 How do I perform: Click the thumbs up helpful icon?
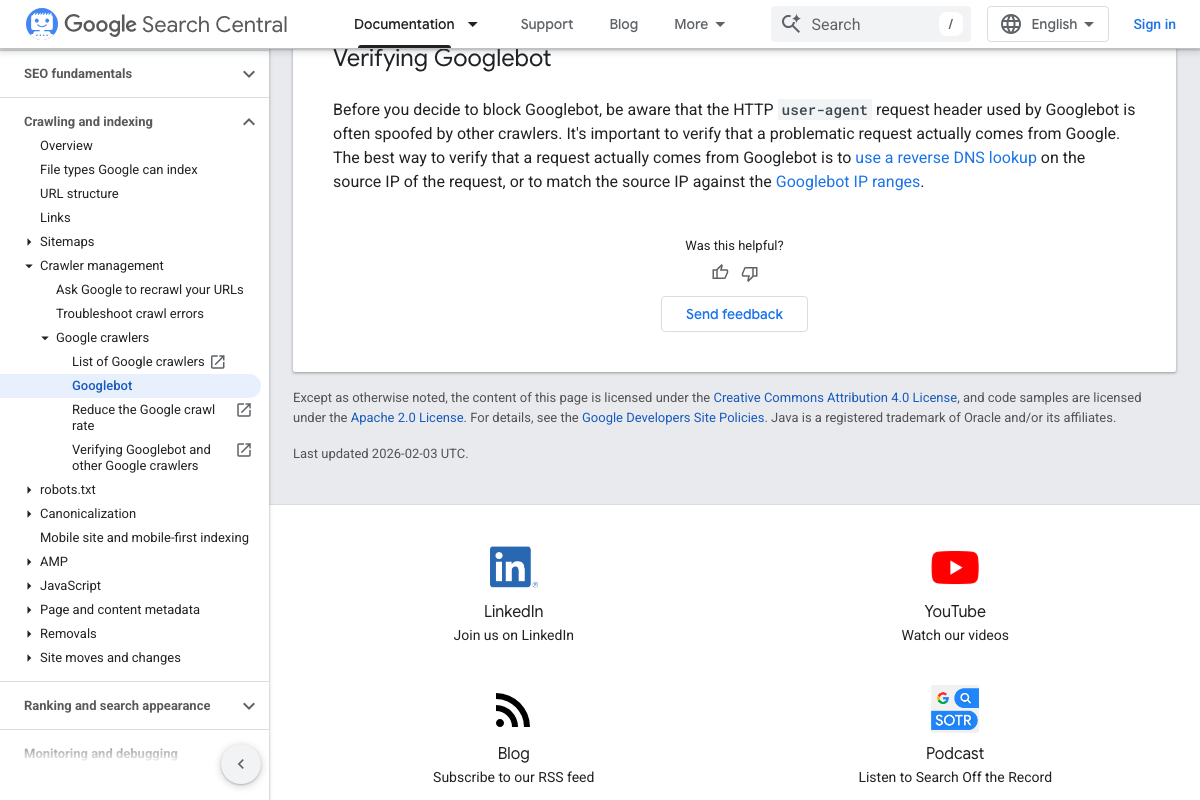pos(720,273)
